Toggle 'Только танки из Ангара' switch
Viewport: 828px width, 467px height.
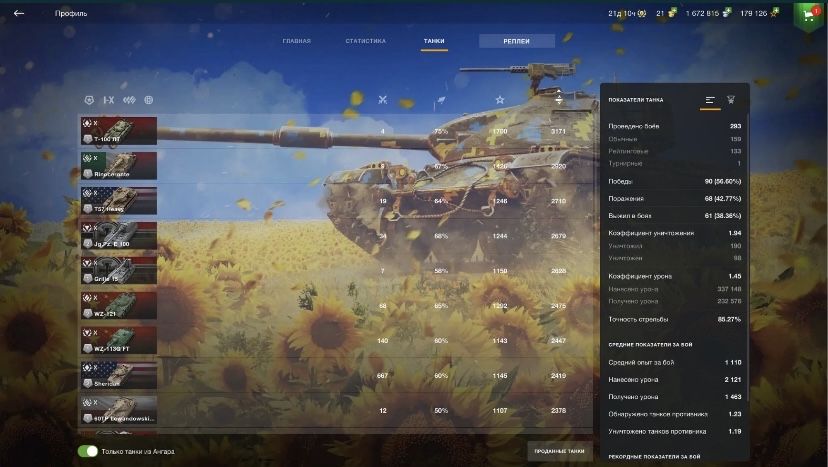pos(88,451)
